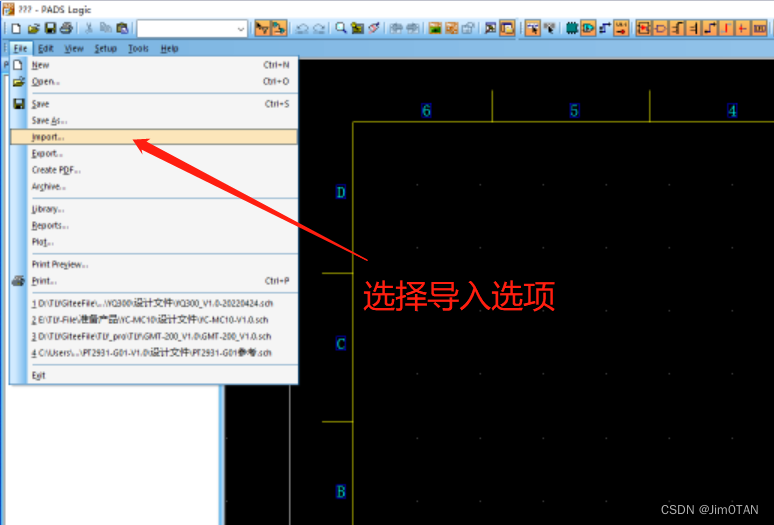
Task: Toggle the stepped net filter icon
Action: coord(677,29)
